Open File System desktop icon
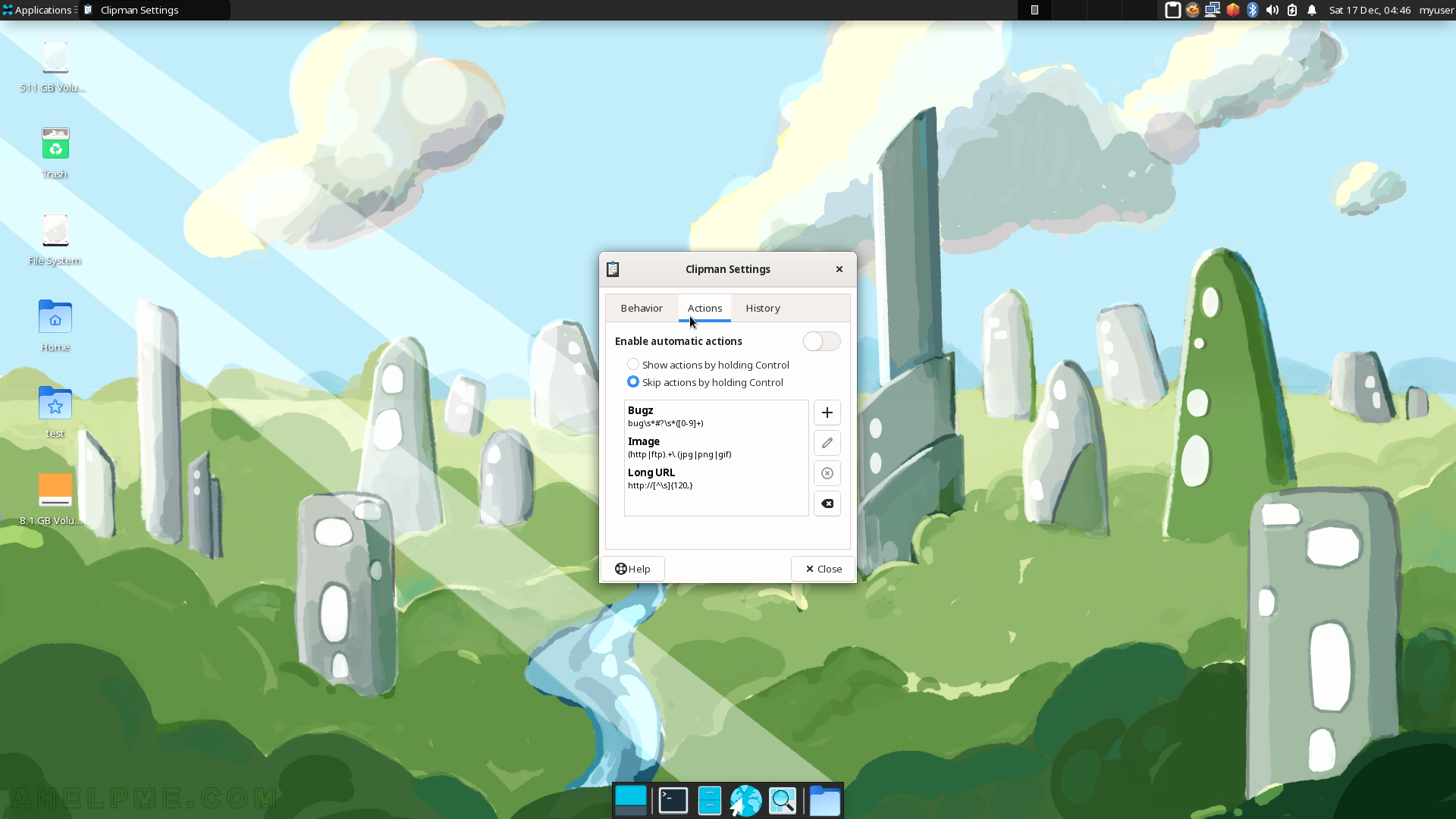Screen dimensions: 1456x819 point(55,240)
